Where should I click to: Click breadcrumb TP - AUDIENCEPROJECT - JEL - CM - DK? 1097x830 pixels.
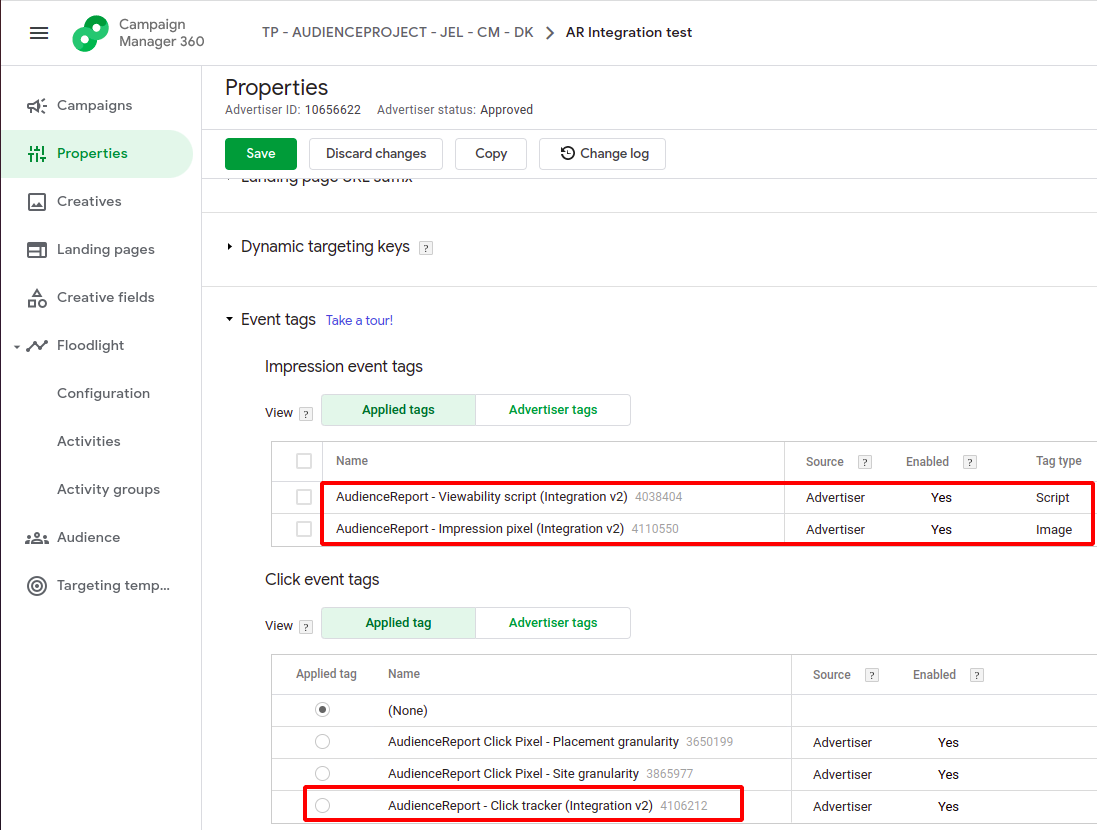click(x=397, y=33)
